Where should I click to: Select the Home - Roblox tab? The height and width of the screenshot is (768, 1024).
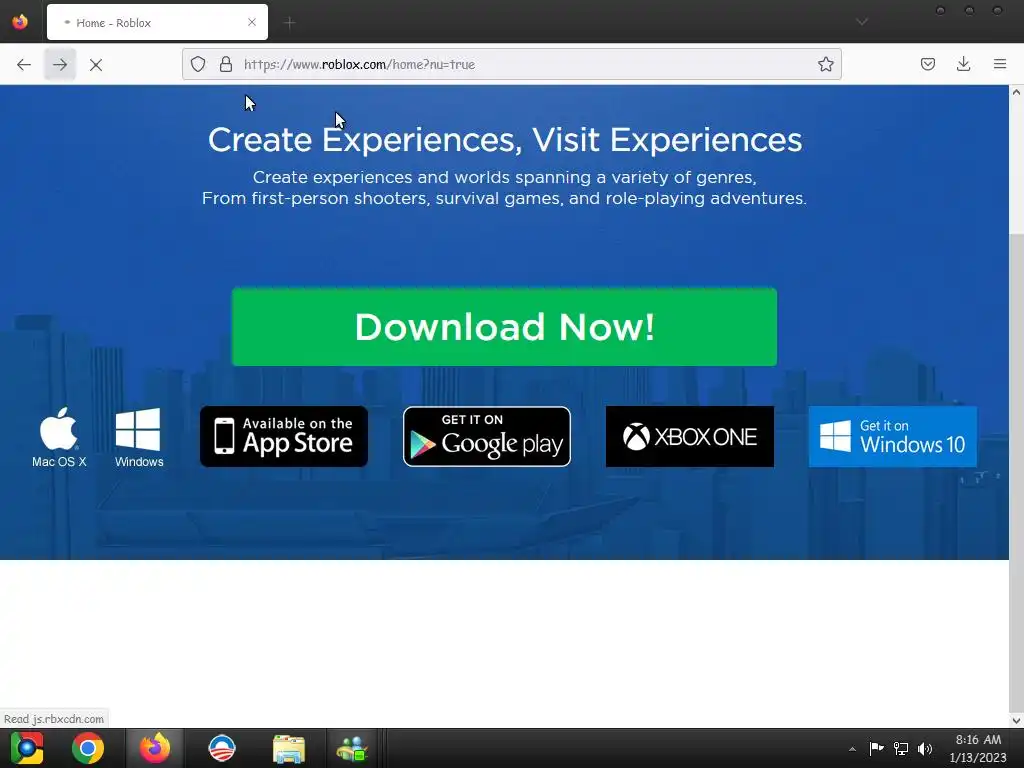tap(157, 23)
